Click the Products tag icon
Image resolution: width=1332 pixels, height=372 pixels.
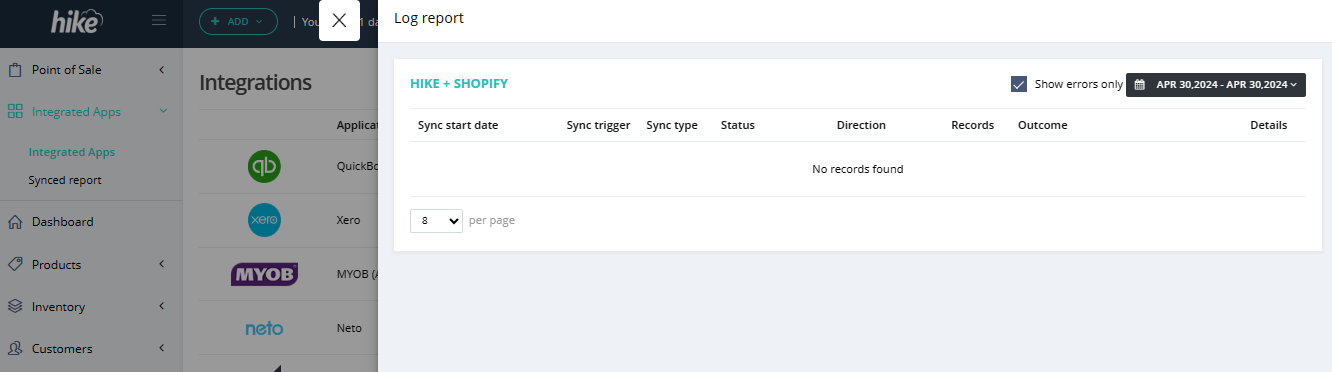click(x=15, y=265)
